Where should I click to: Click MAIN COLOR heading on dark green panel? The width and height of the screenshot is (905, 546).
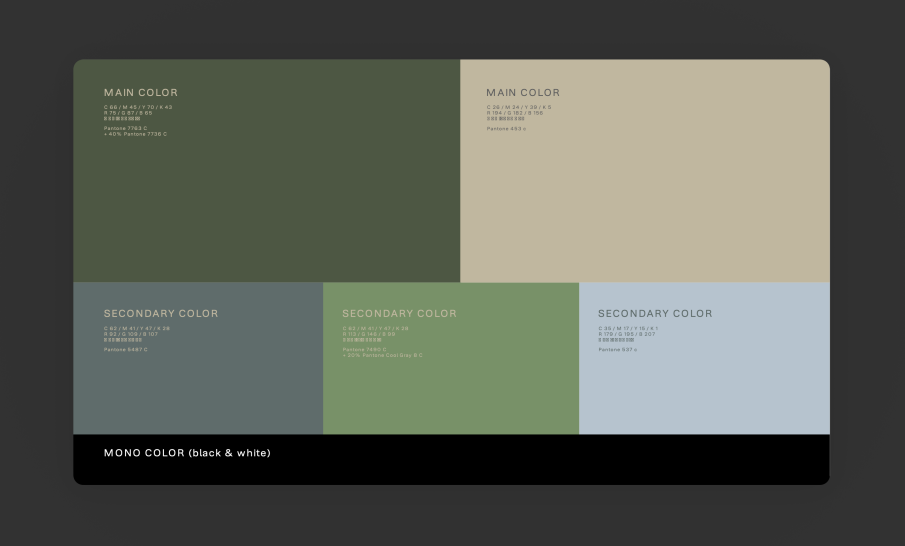(140, 93)
